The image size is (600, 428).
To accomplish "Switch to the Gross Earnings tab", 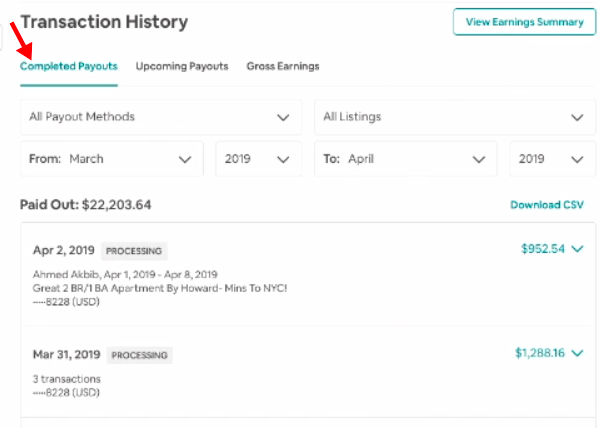I will [283, 66].
